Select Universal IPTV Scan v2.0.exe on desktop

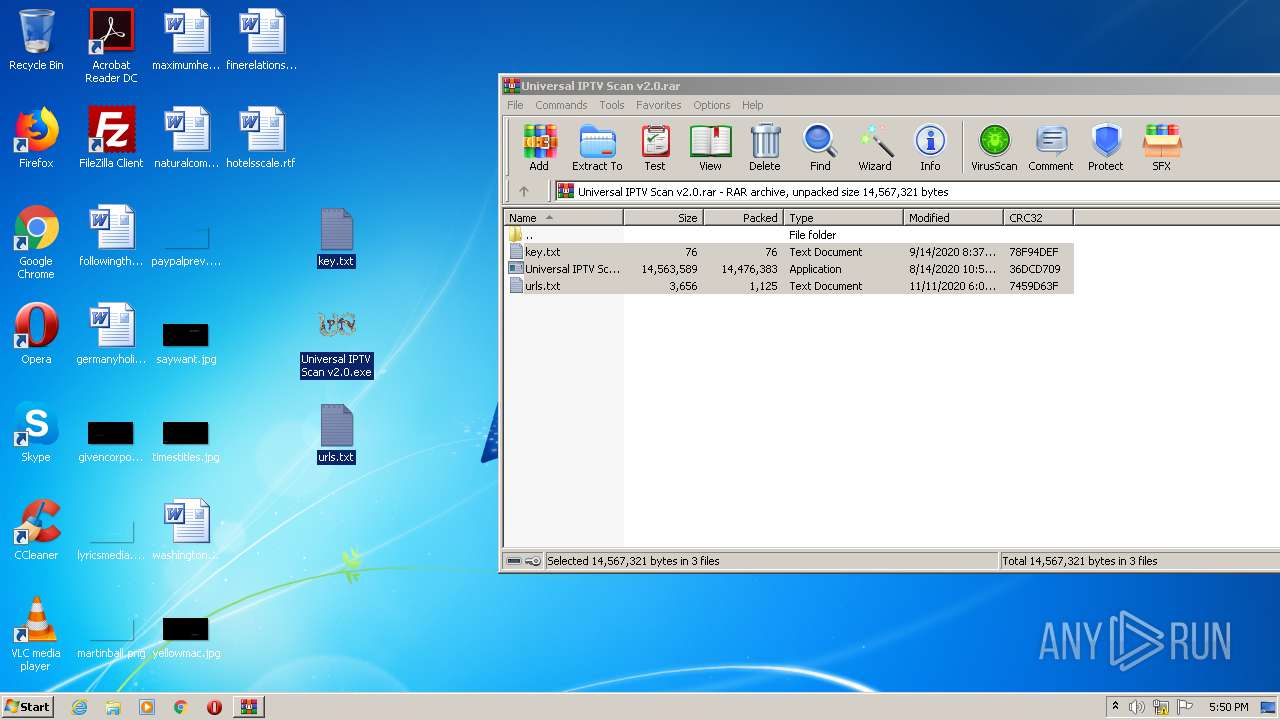(336, 344)
